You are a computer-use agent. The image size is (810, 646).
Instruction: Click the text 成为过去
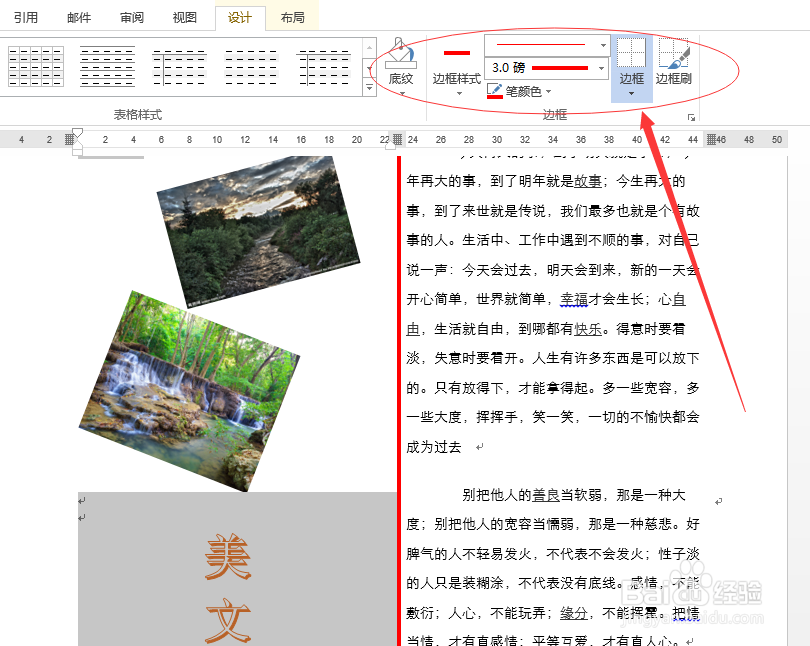[434, 447]
